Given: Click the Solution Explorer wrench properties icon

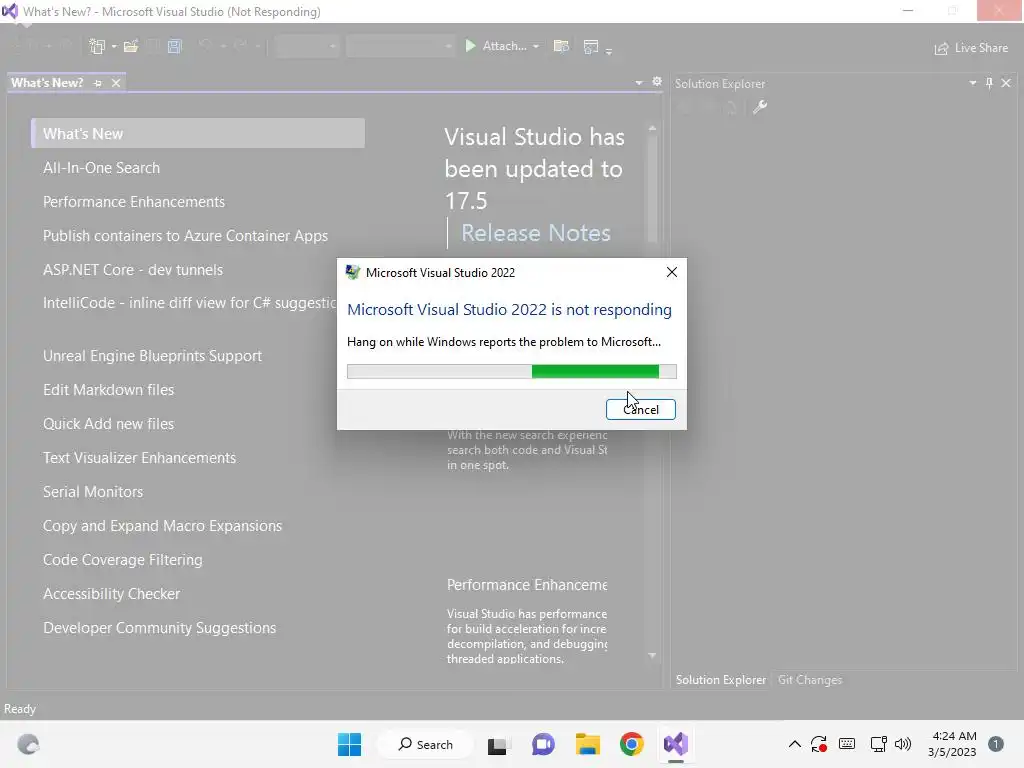Looking at the screenshot, I should point(760,107).
